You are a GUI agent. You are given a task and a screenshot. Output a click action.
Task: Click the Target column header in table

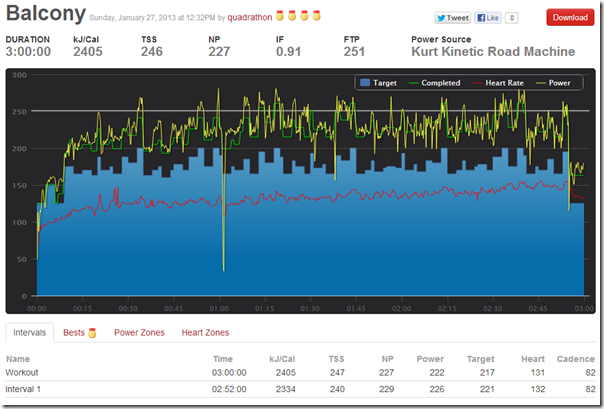click(x=480, y=359)
